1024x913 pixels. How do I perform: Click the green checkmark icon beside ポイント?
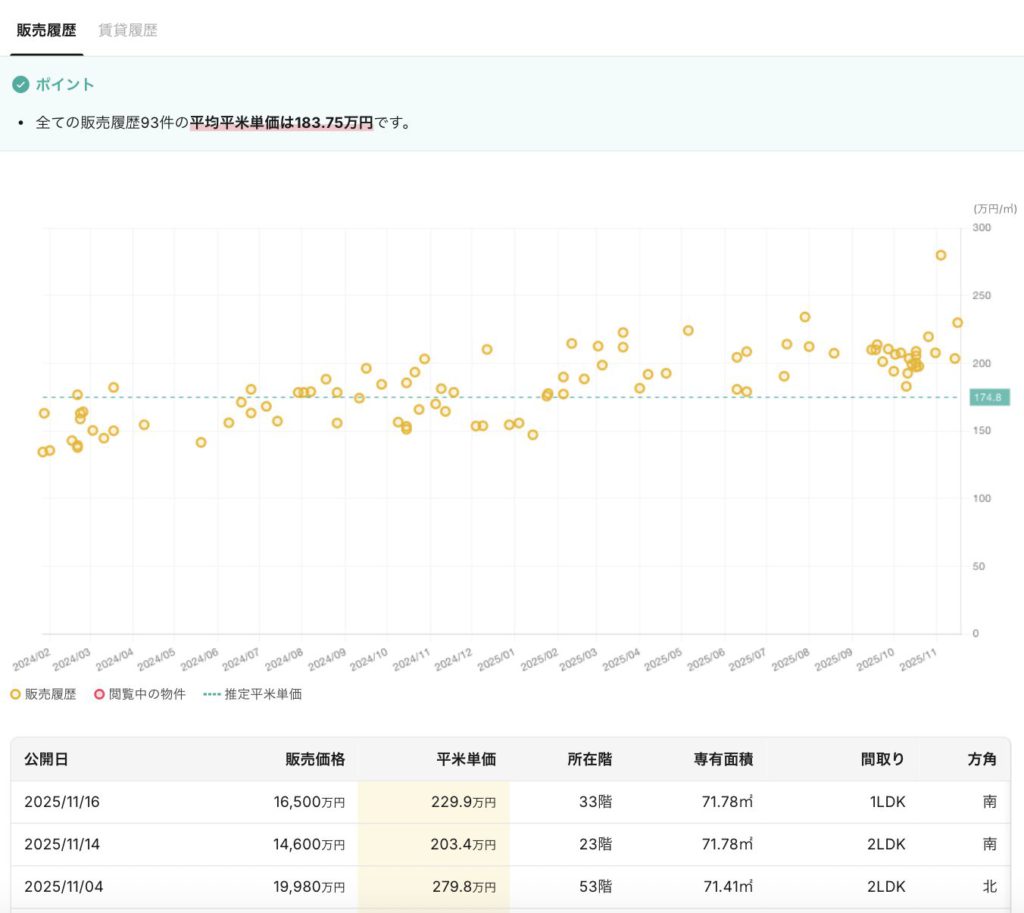[21, 85]
